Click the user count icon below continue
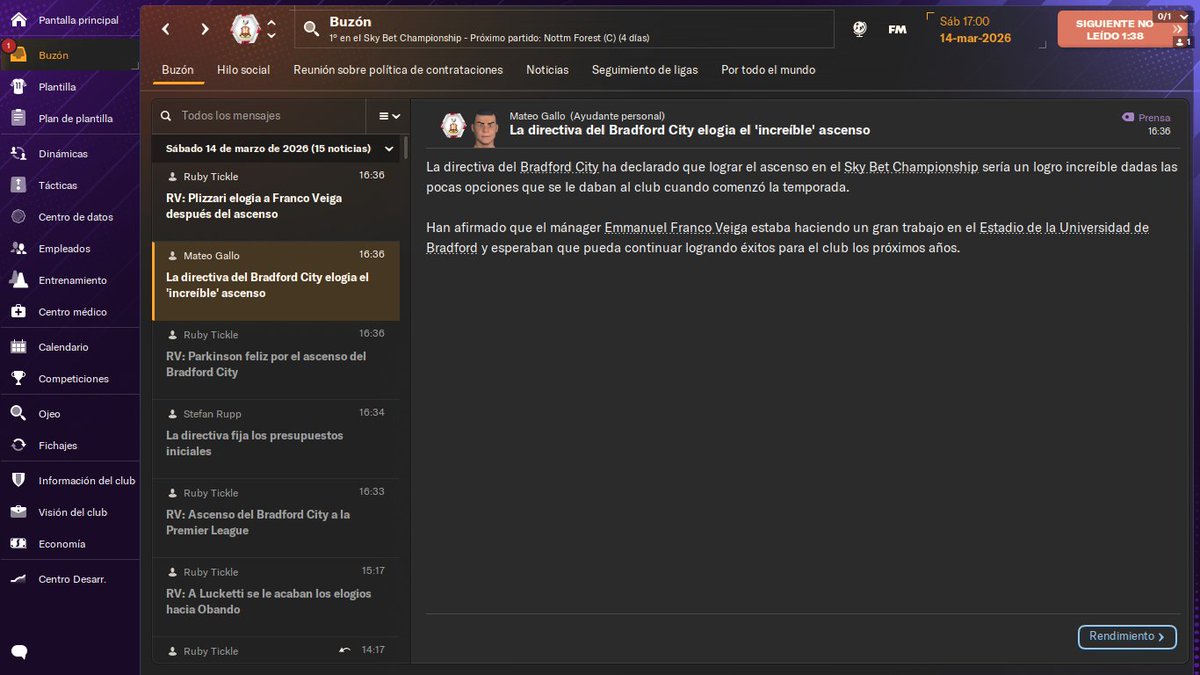1200x675 pixels. point(1181,42)
